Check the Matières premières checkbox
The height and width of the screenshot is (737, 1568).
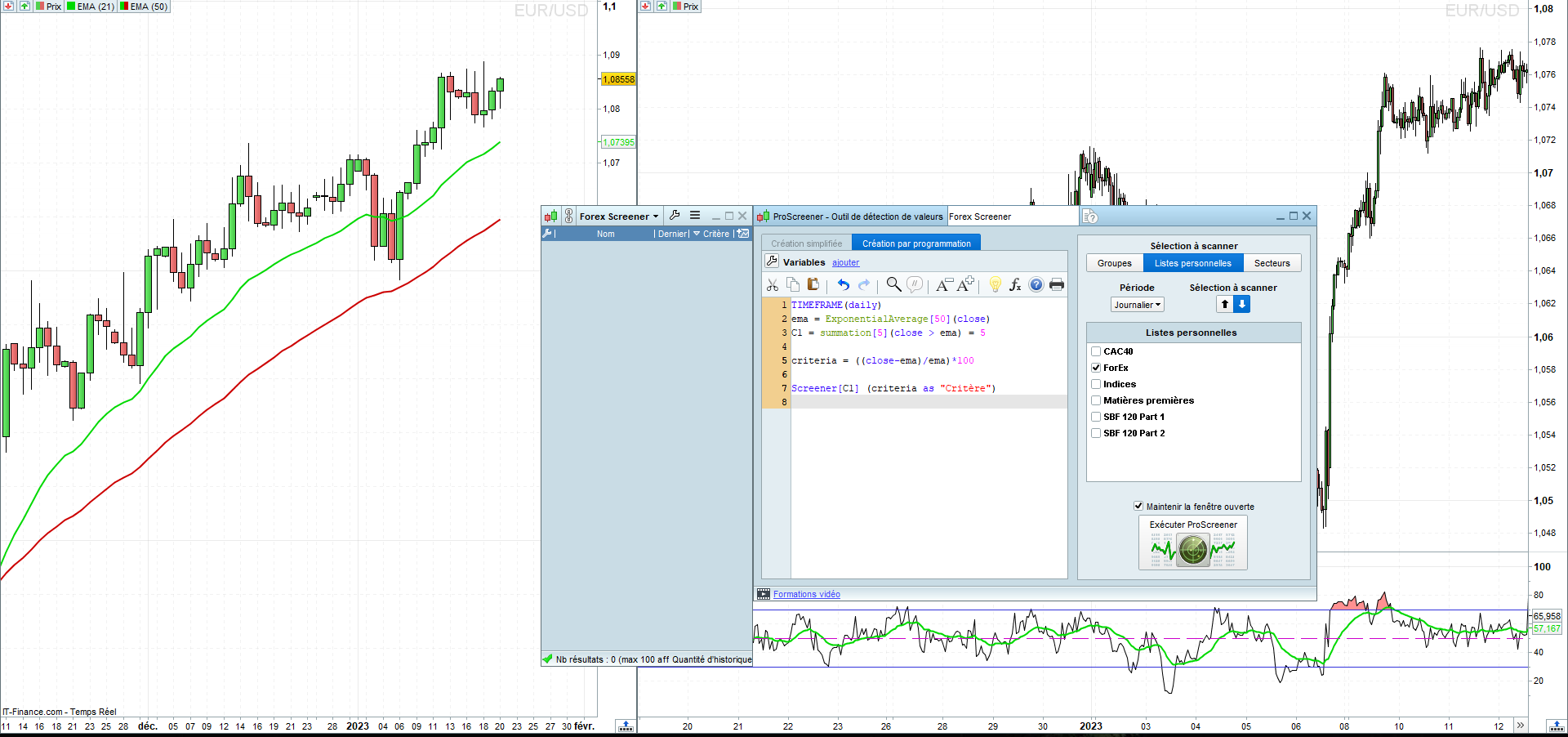(1096, 400)
